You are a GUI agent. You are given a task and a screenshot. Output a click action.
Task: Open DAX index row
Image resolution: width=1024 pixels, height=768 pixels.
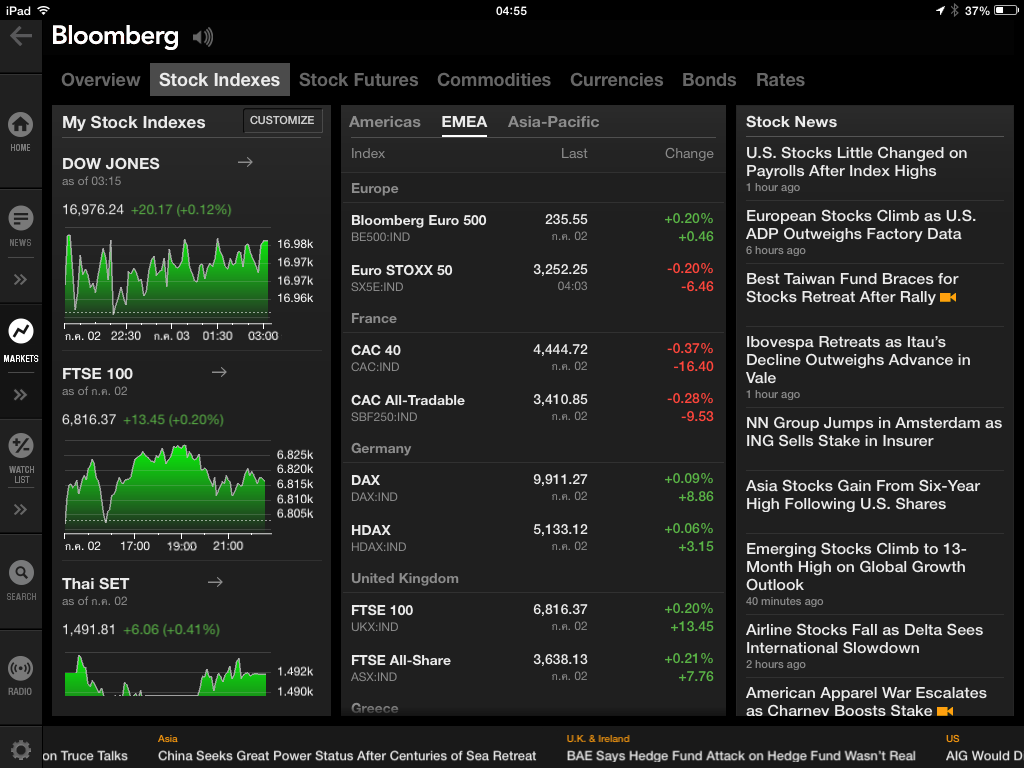pyautogui.click(x=532, y=487)
